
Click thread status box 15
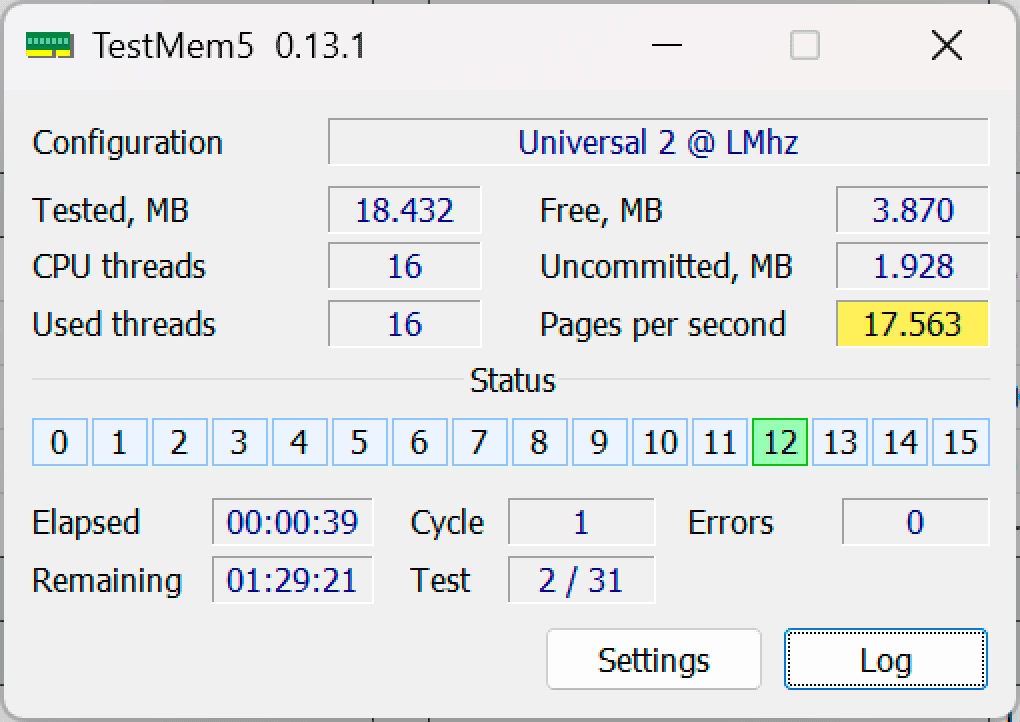tap(961, 442)
